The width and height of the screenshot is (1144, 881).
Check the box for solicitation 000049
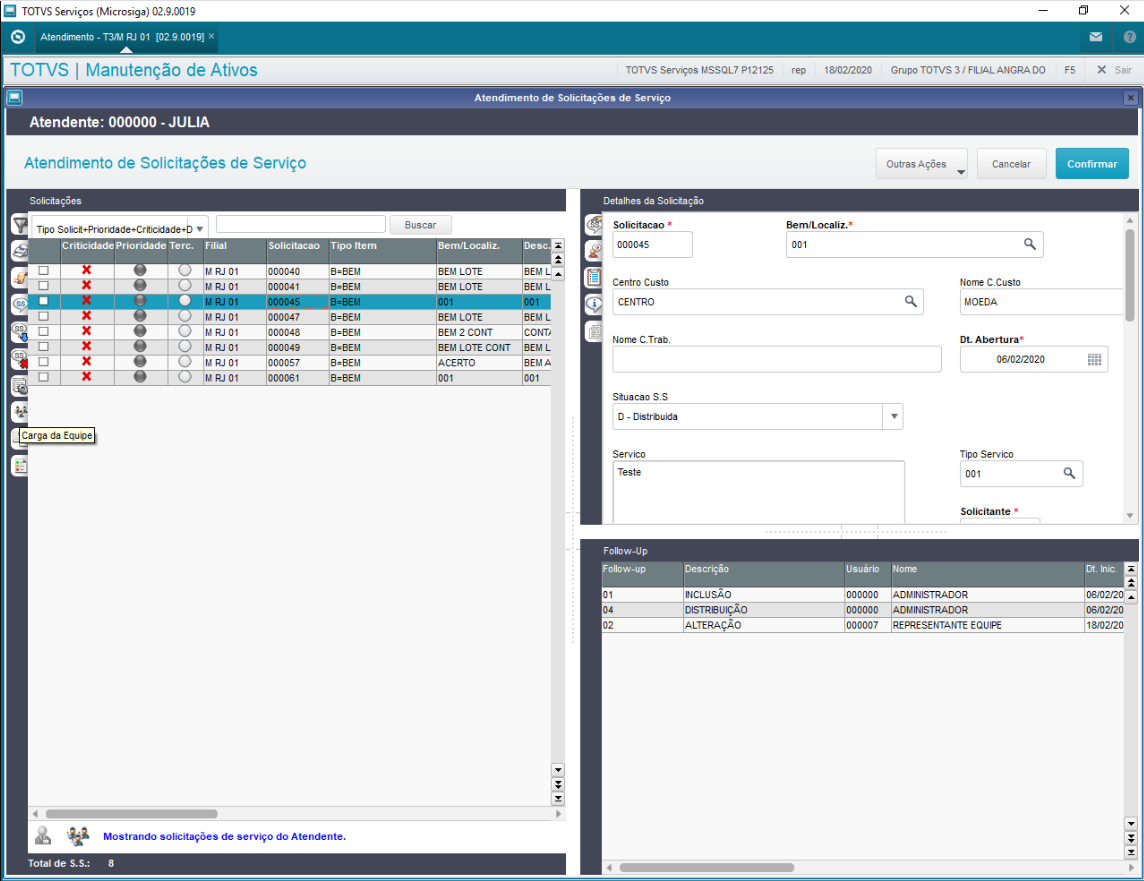(43, 347)
